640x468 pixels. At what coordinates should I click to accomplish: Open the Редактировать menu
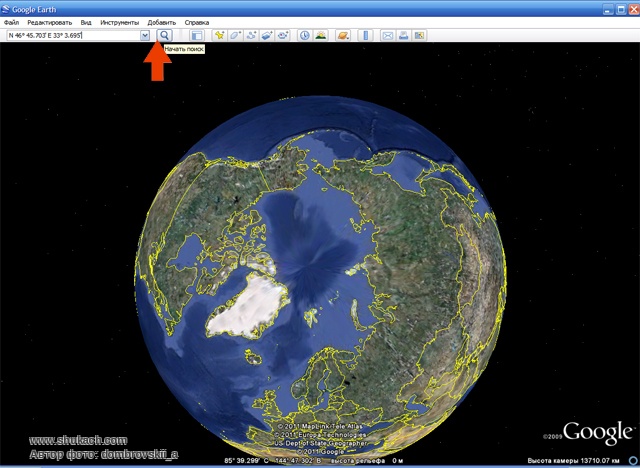tap(50, 22)
